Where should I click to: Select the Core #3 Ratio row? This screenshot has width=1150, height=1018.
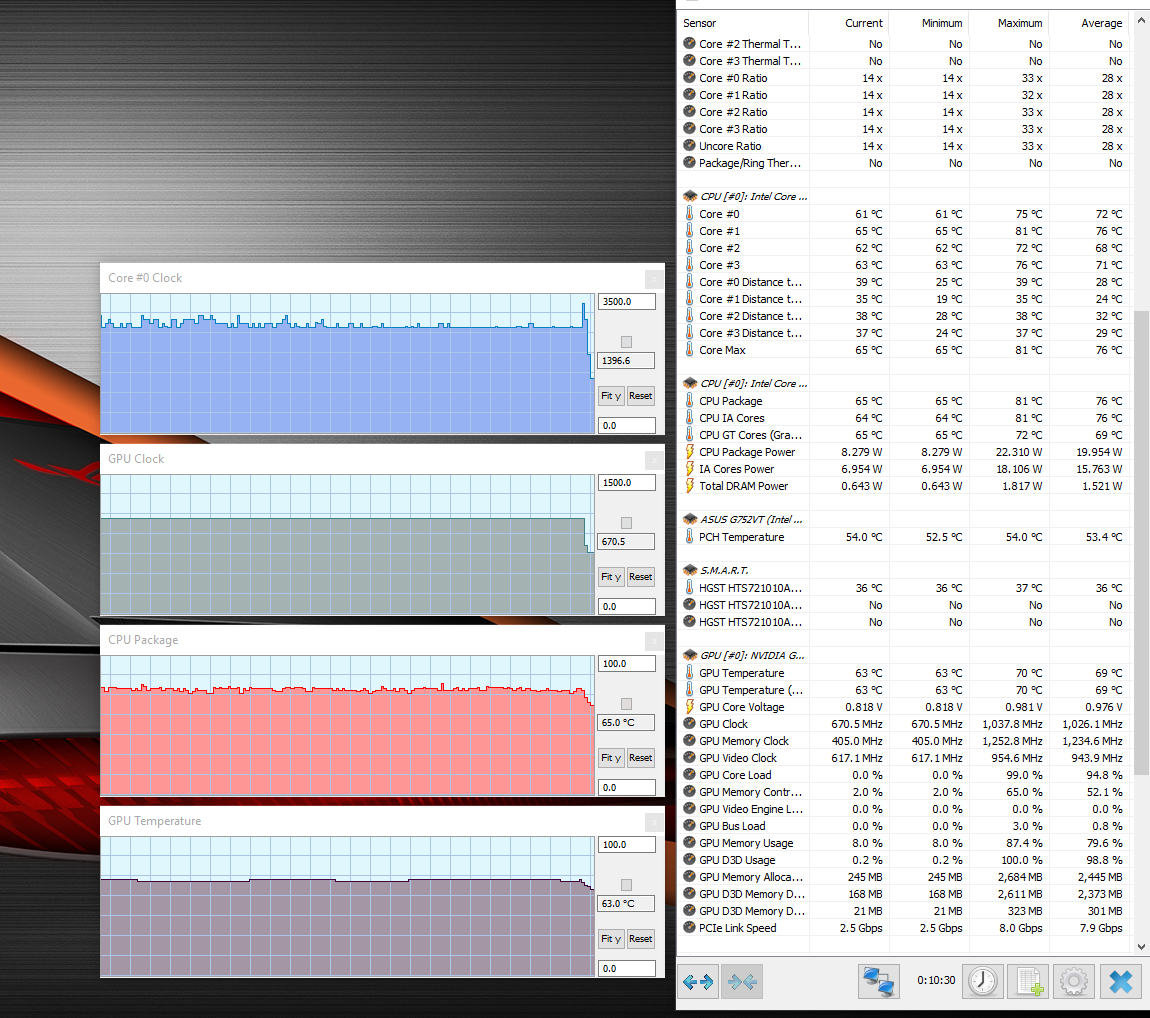[903, 129]
